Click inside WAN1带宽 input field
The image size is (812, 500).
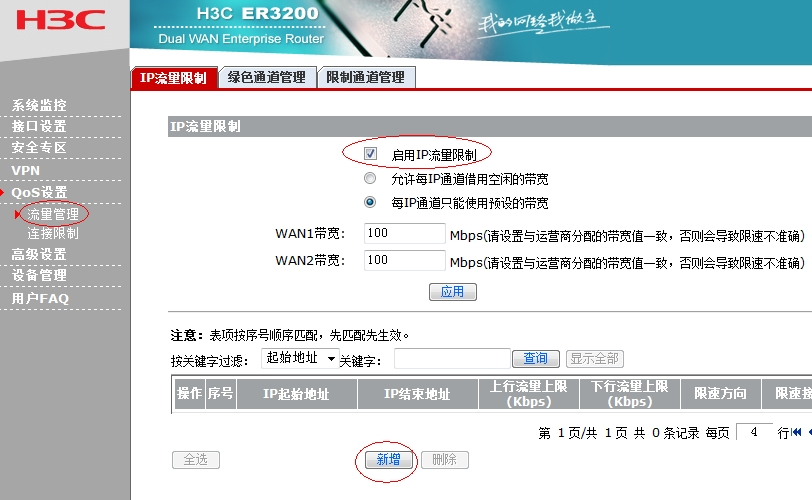pyautogui.click(x=404, y=234)
